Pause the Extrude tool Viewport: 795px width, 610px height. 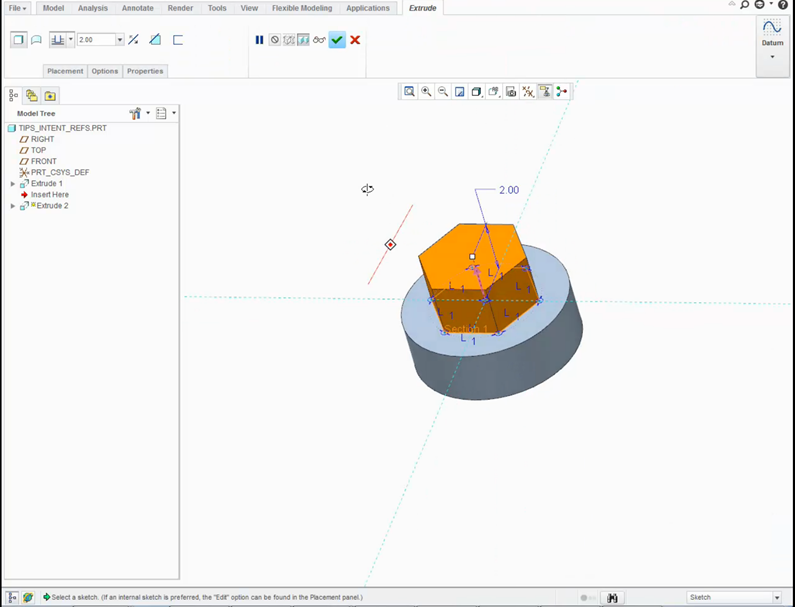259,40
